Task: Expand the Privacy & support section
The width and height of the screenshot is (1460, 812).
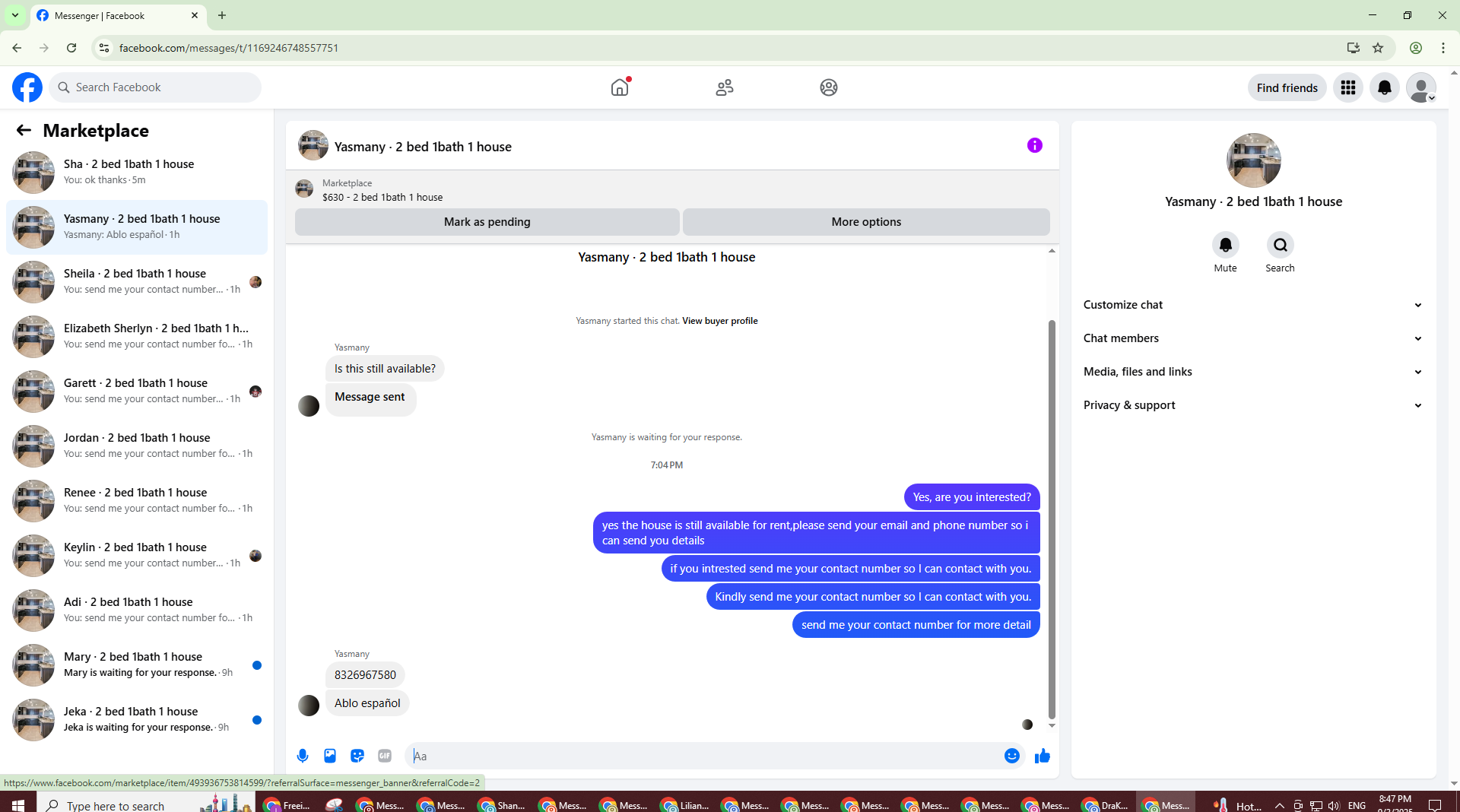Action: coord(1253,405)
